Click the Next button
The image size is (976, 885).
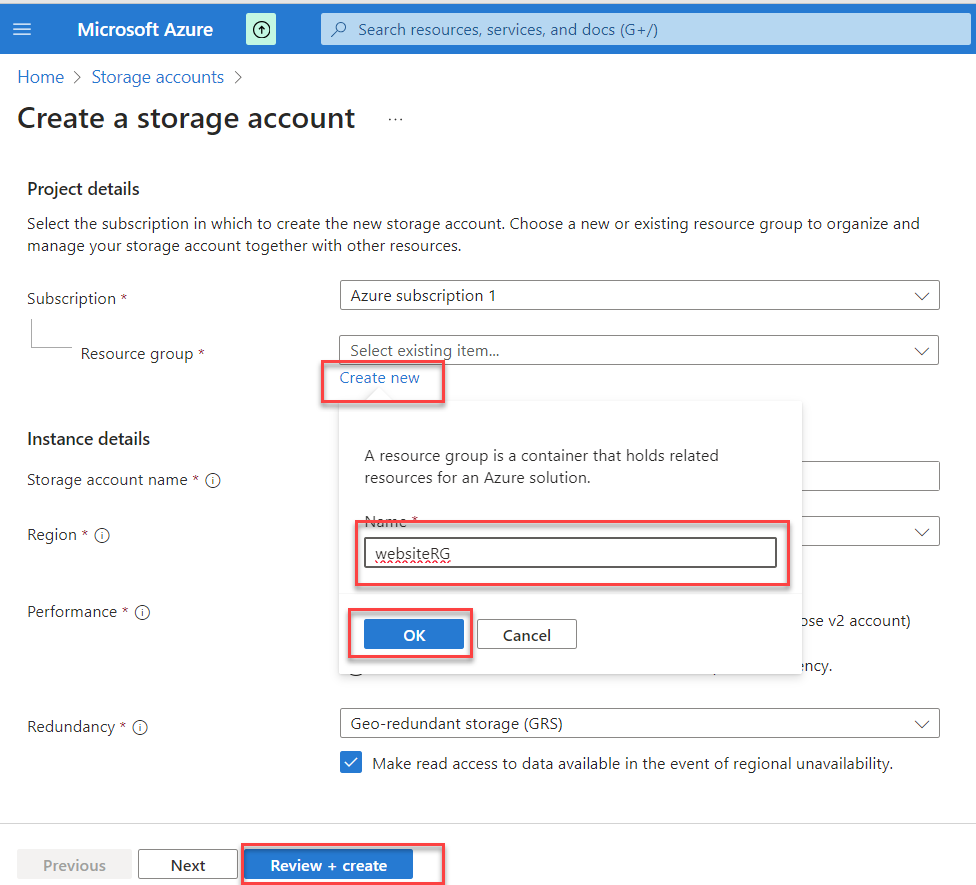tap(188, 865)
